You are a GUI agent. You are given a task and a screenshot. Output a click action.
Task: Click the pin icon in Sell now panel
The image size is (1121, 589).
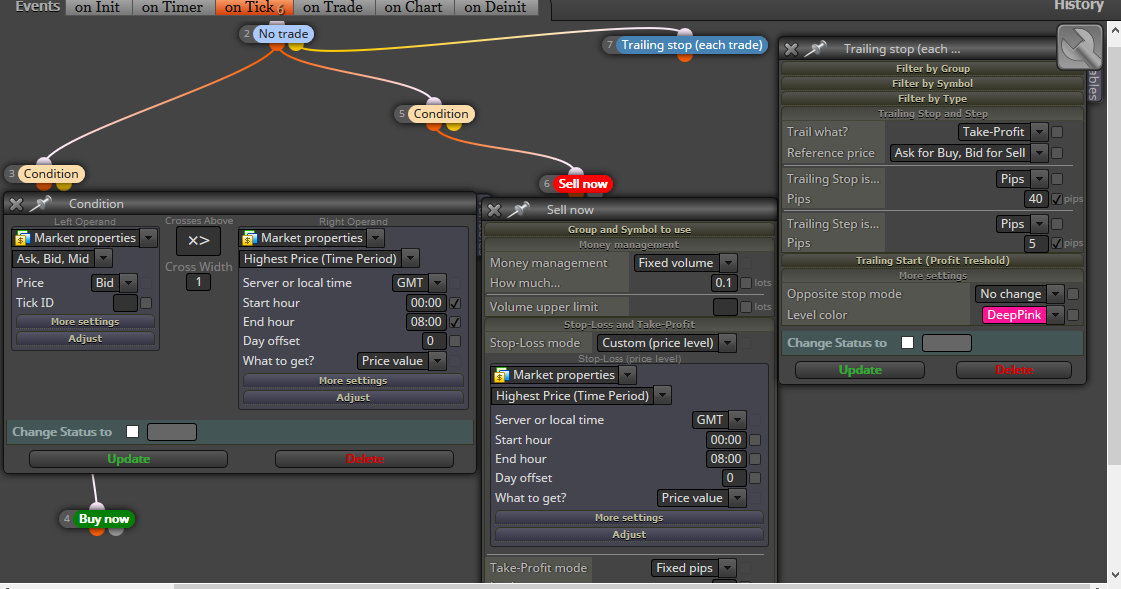(518, 209)
